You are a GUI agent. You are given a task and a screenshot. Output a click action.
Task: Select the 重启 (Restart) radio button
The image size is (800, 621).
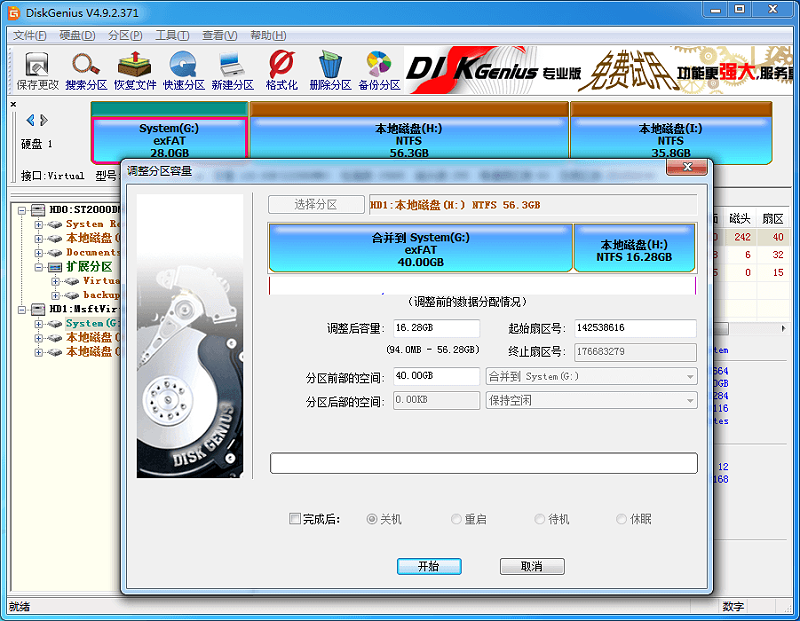pyautogui.click(x=456, y=519)
